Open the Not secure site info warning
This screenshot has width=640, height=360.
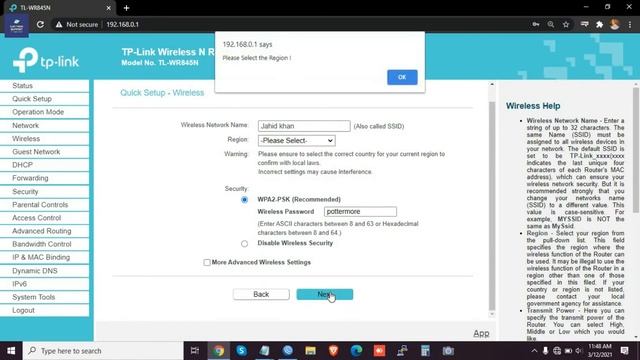click(x=77, y=24)
